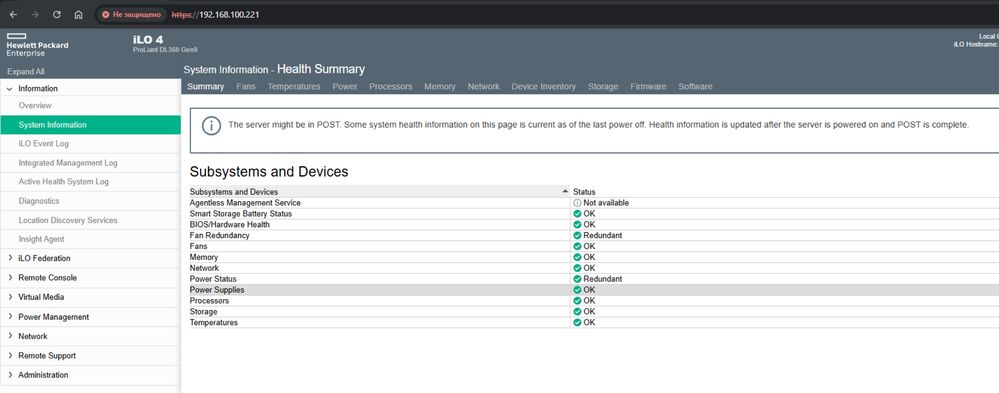999x393 pixels.
Task: Click the green OK icon for Power Supplies
Action: tap(577, 290)
